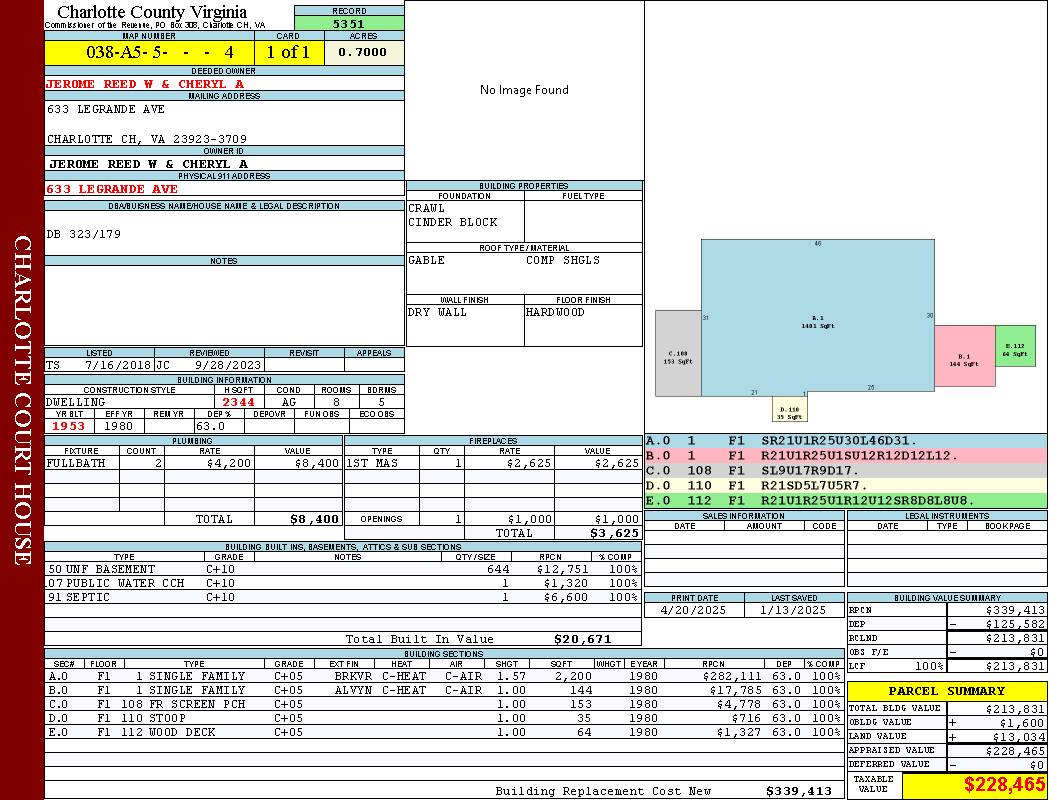Image resolution: width=1050 pixels, height=800 pixels.
Task: Click the yellow PARCEL SUMMARY header
Action: (x=947, y=691)
